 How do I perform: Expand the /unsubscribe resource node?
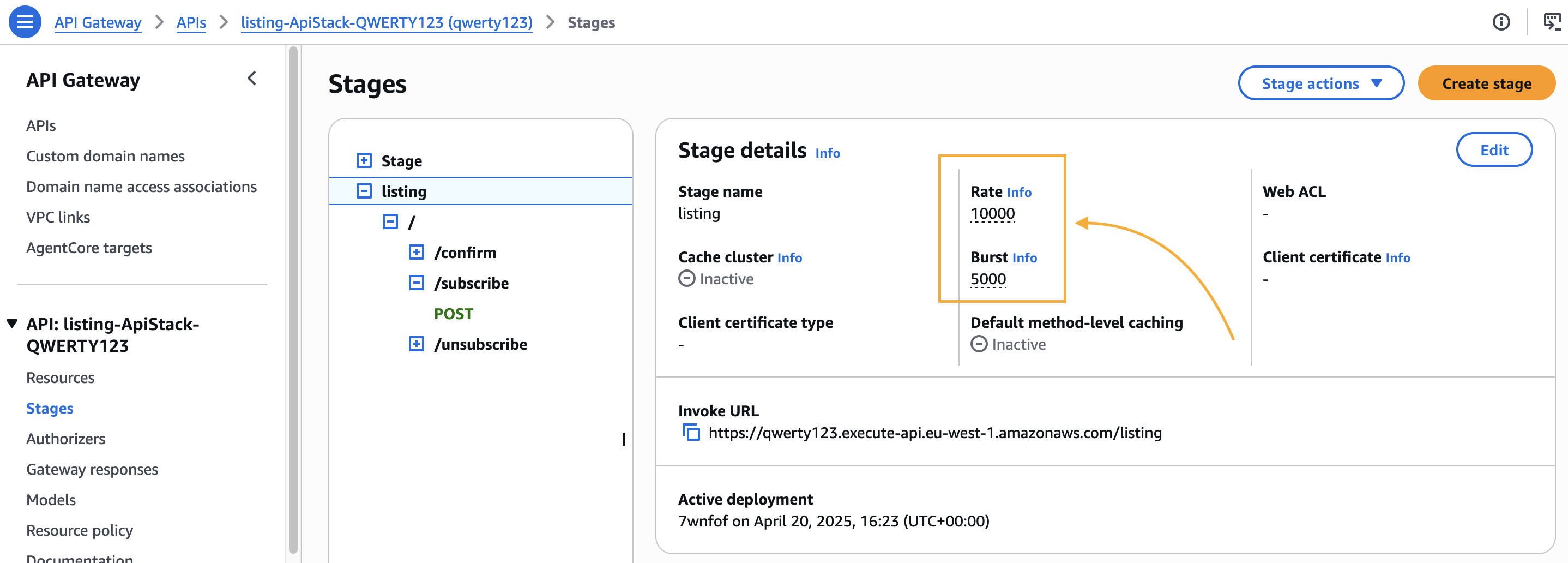point(417,344)
